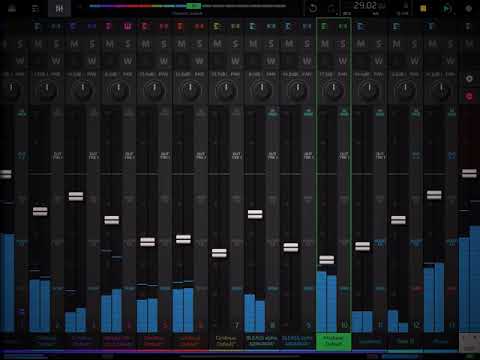Open track 12 channel settings icon
The height and width of the screenshot is (360, 480).
[x=396, y=26]
